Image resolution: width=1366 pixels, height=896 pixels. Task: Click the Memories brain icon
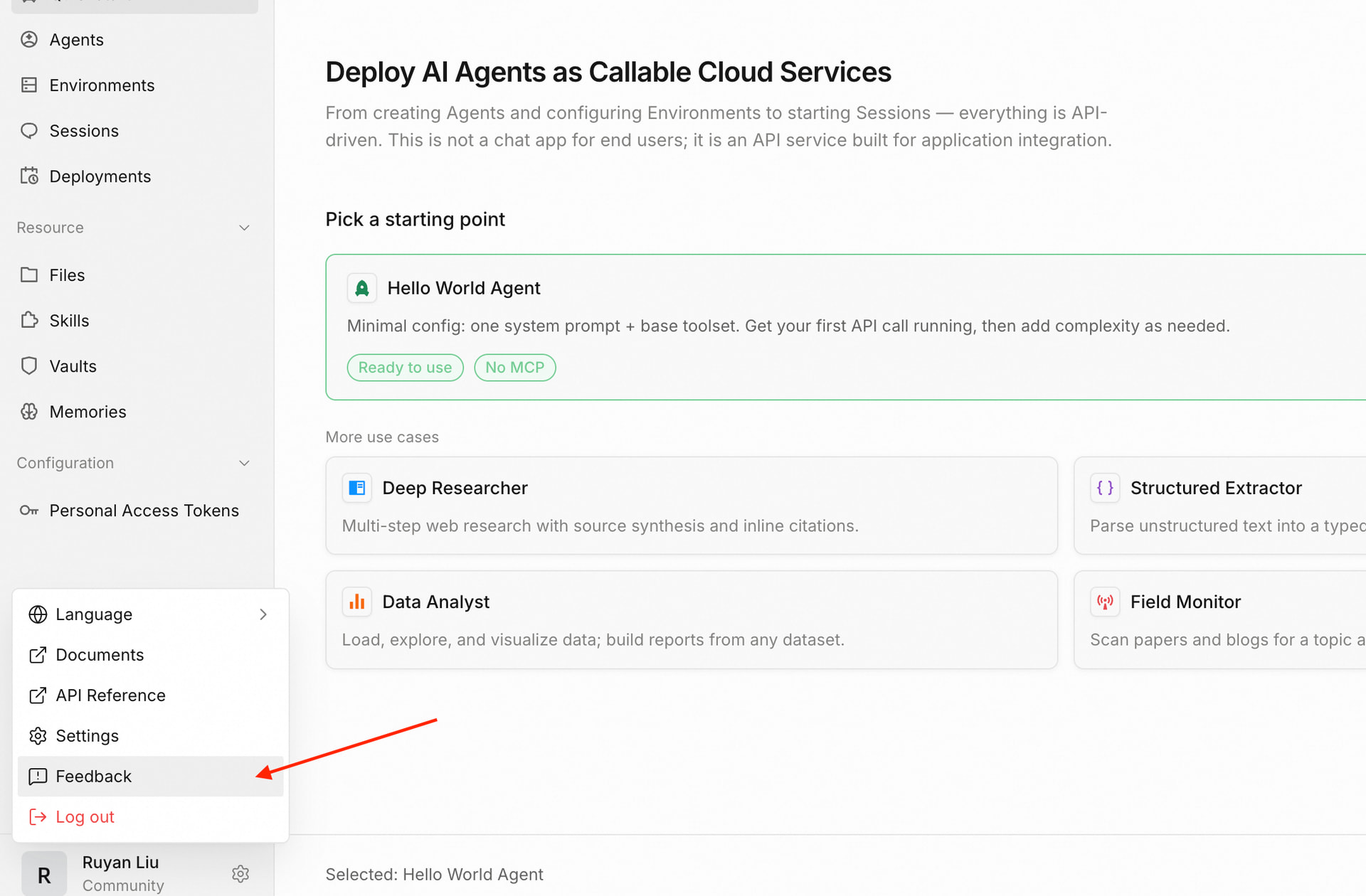click(29, 412)
